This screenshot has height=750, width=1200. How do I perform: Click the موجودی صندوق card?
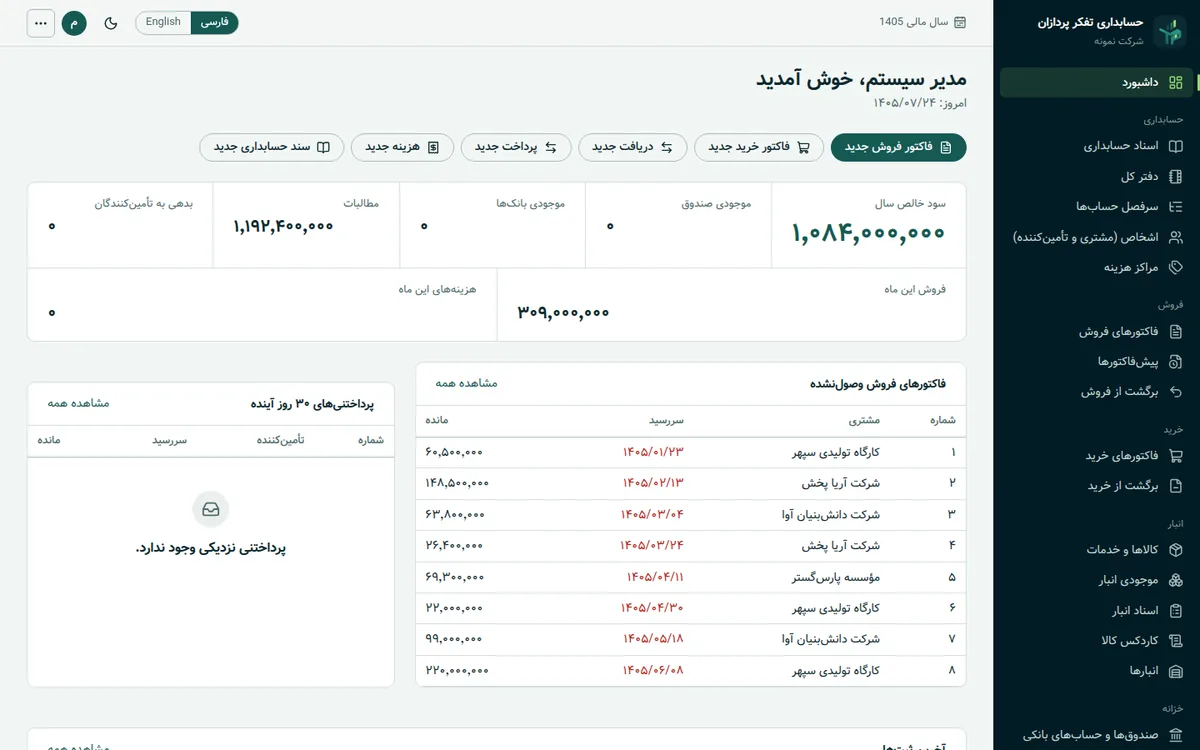click(679, 225)
